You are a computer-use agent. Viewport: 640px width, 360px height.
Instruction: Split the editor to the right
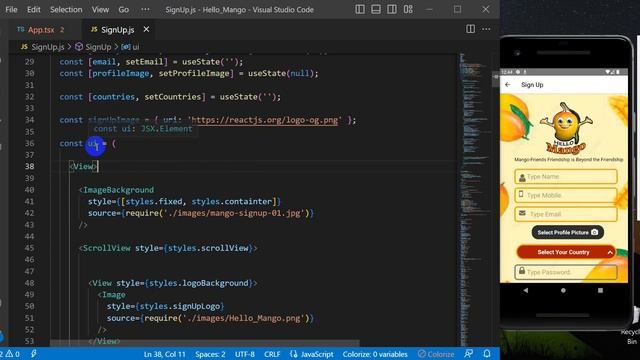tap(470, 29)
